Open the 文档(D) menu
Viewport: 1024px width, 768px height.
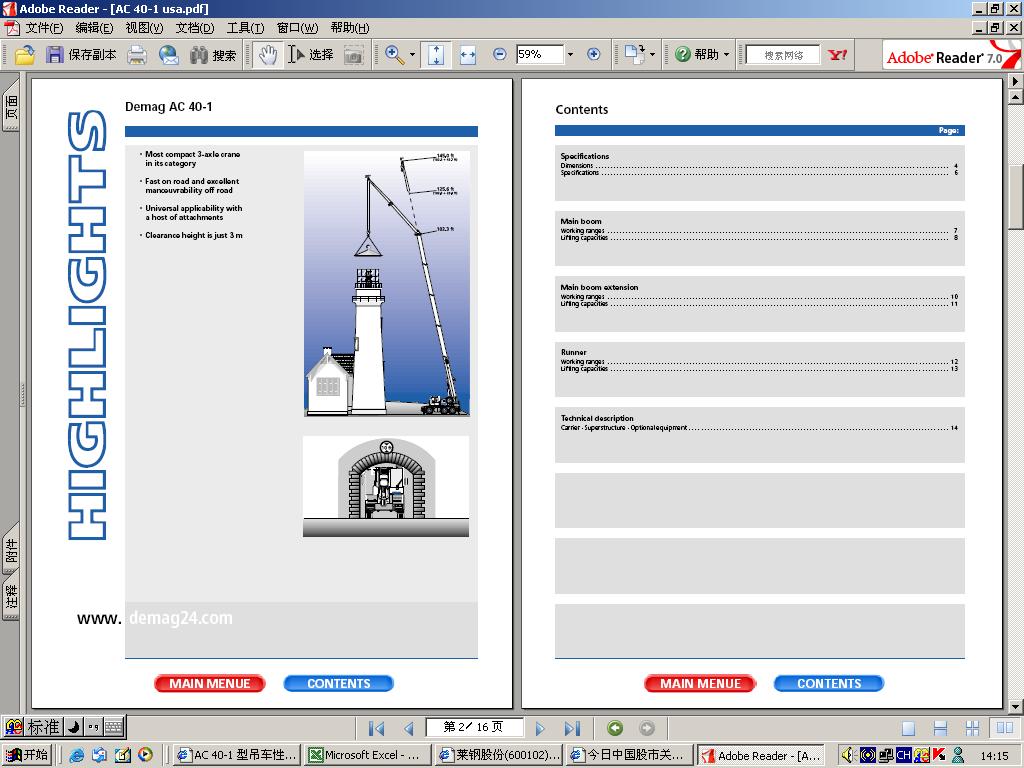tap(195, 28)
